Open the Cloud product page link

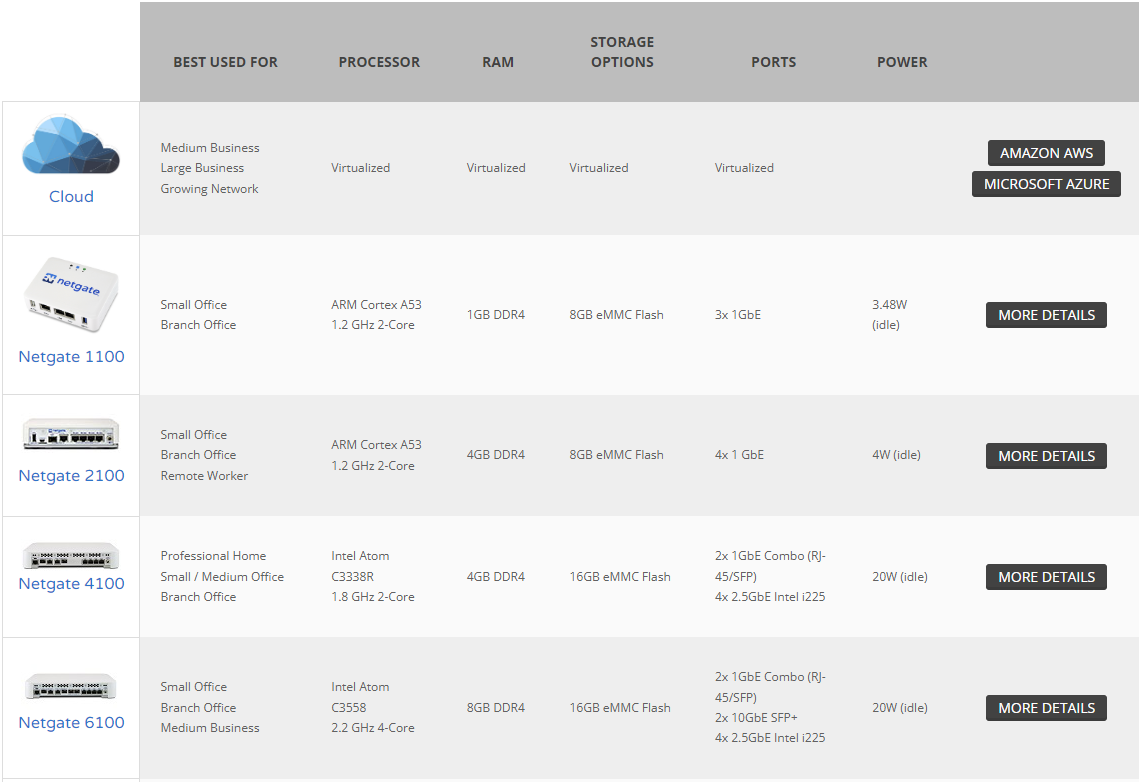tap(70, 196)
